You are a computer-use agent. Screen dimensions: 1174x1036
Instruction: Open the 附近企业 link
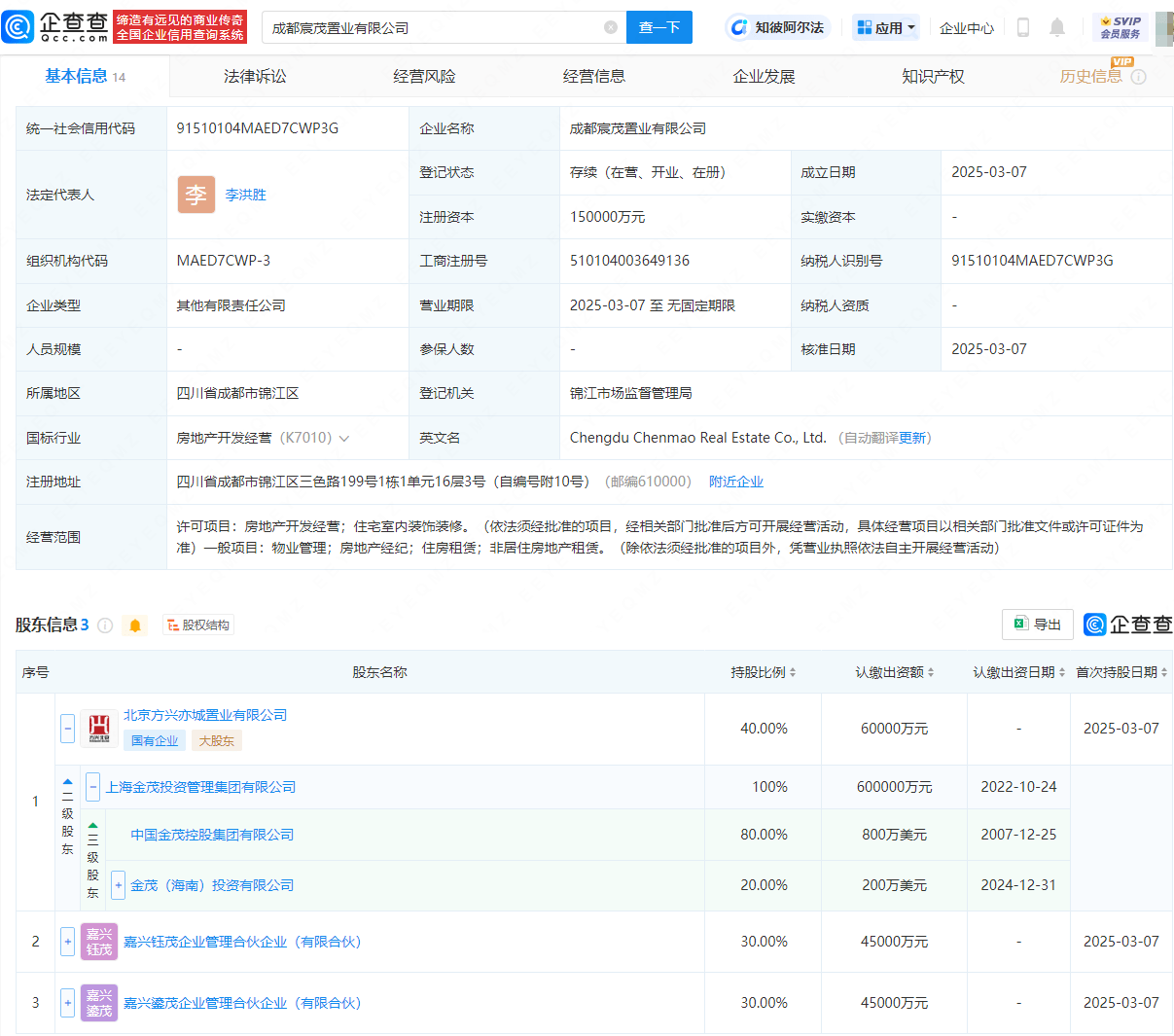[736, 482]
